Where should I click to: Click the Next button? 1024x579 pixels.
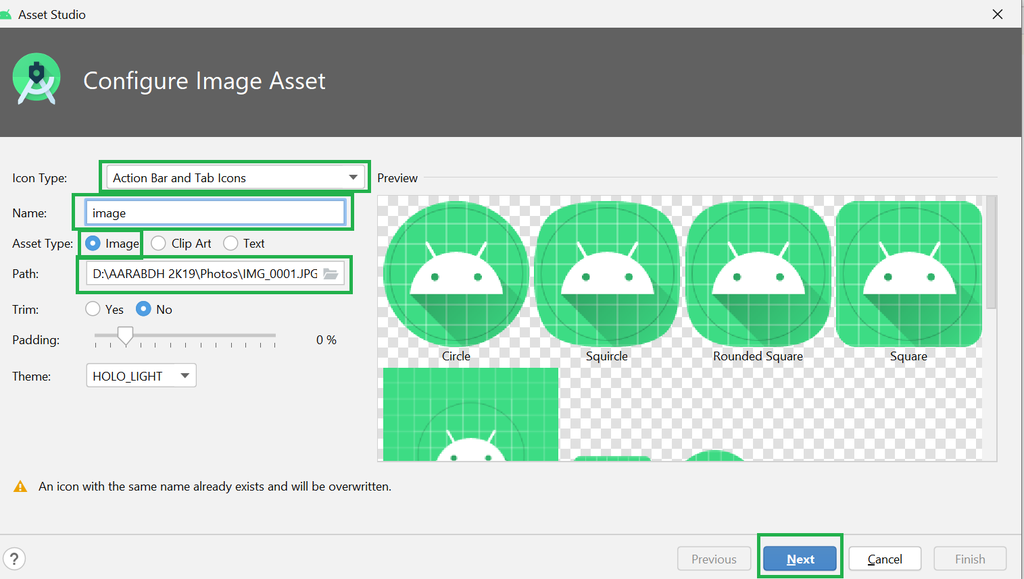[800, 559]
